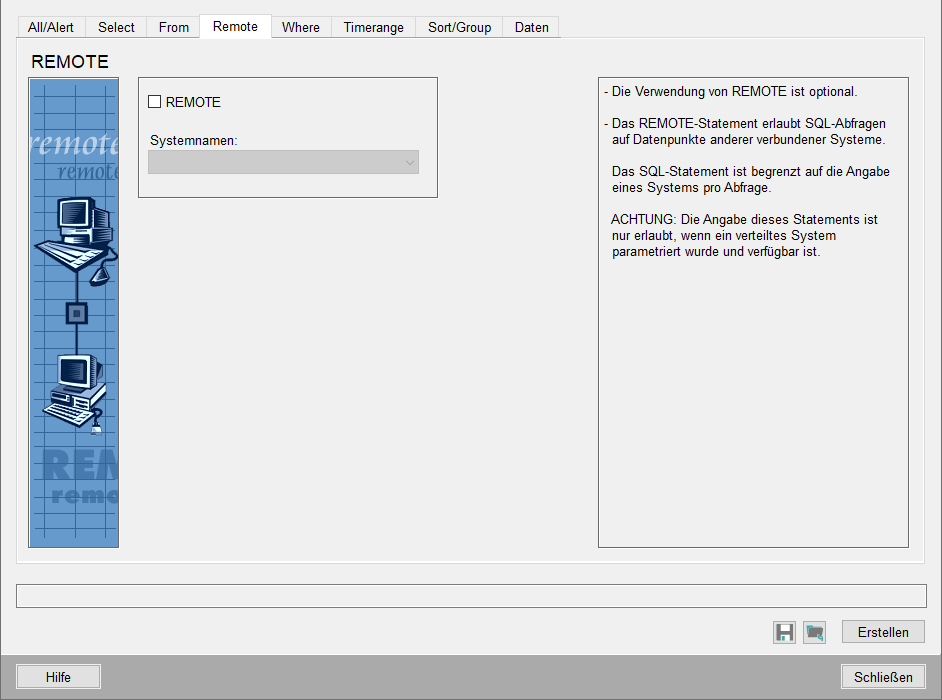942x700 pixels.
Task: Click the Erstellen button
Action: point(883,632)
